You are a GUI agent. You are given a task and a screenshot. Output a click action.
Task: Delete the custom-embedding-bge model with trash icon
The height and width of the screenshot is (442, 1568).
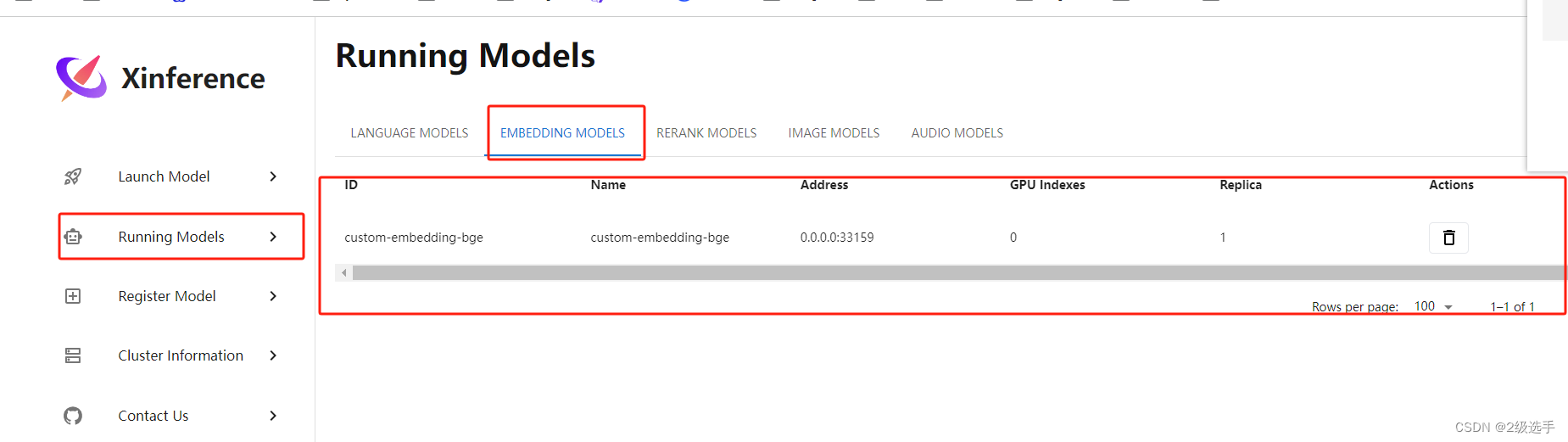(x=1448, y=238)
